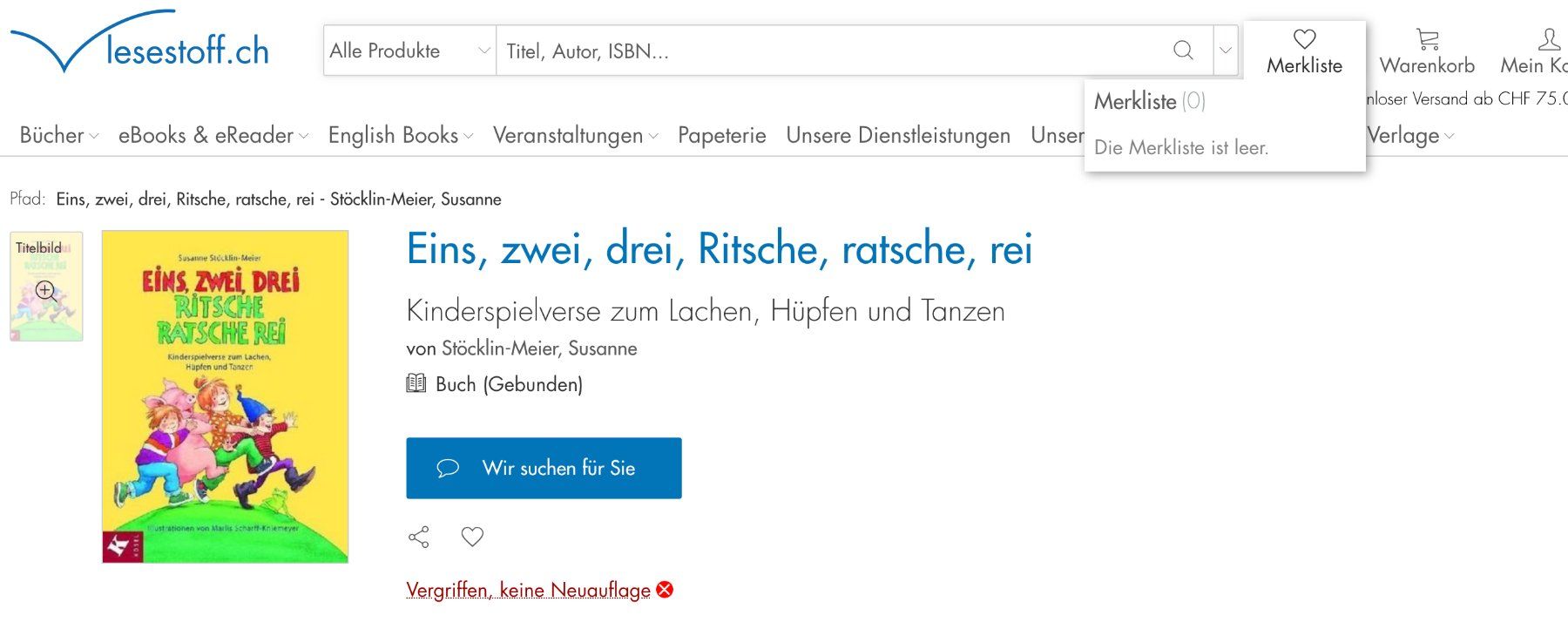Image resolution: width=1568 pixels, height=629 pixels.
Task: Click the share icon below the button
Action: click(x=419, y=538)
